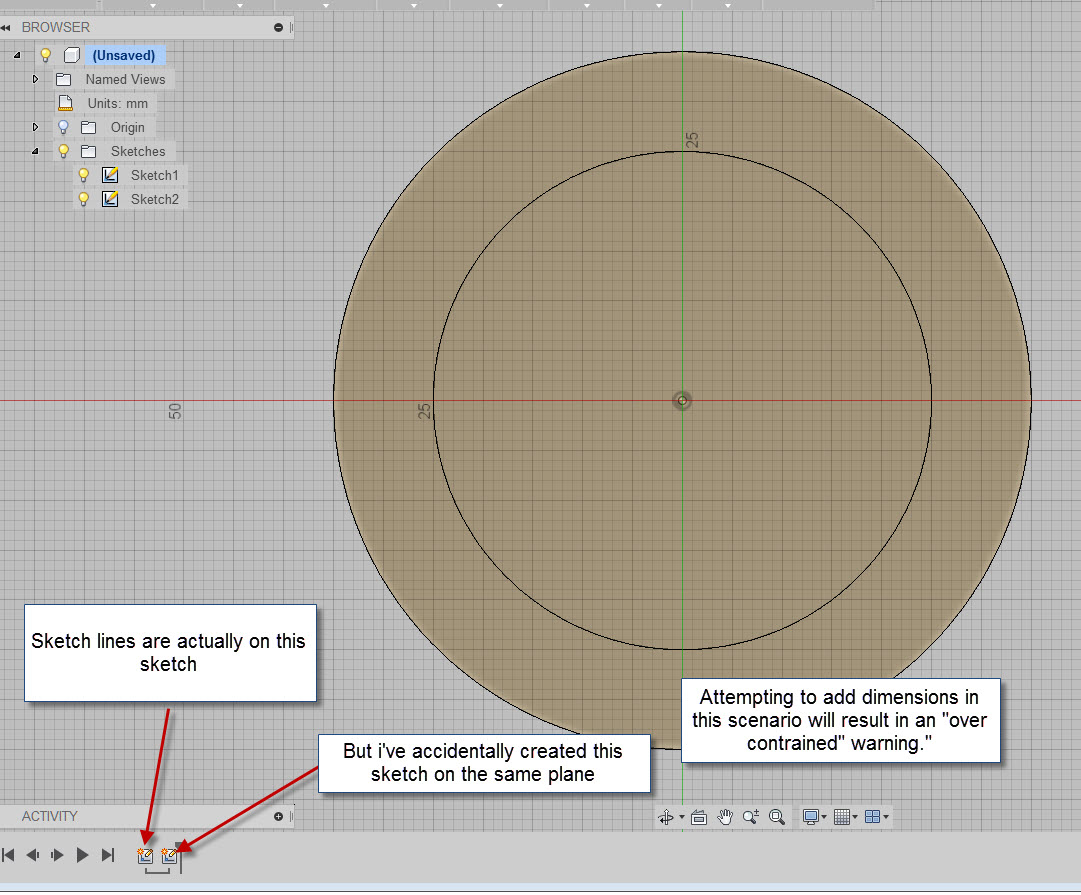Hide Sketch2 using its lightbulb
The height and width of the screenshot is (895, 1081).
(x=83, y=199)
